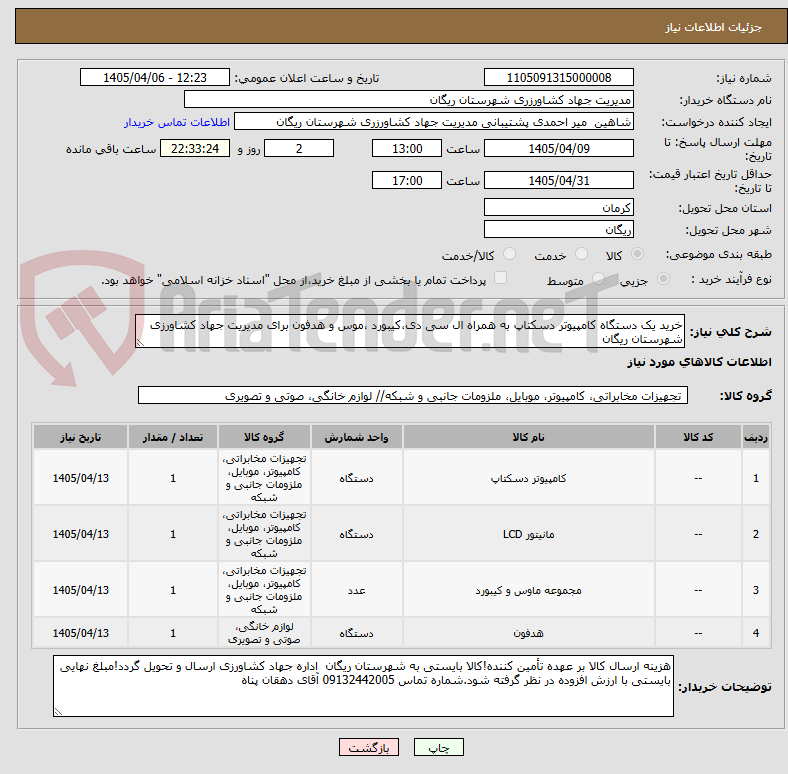The image size is (788, 774).
Task: Toggle the اسناد خزانه اسلامی payment checkbox
Action: pyautogui.click(x=501, y=278)
